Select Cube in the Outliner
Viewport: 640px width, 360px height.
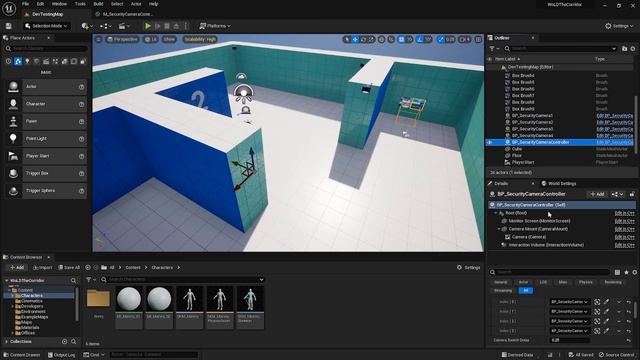pyautogui.click(x=517, y=149)
